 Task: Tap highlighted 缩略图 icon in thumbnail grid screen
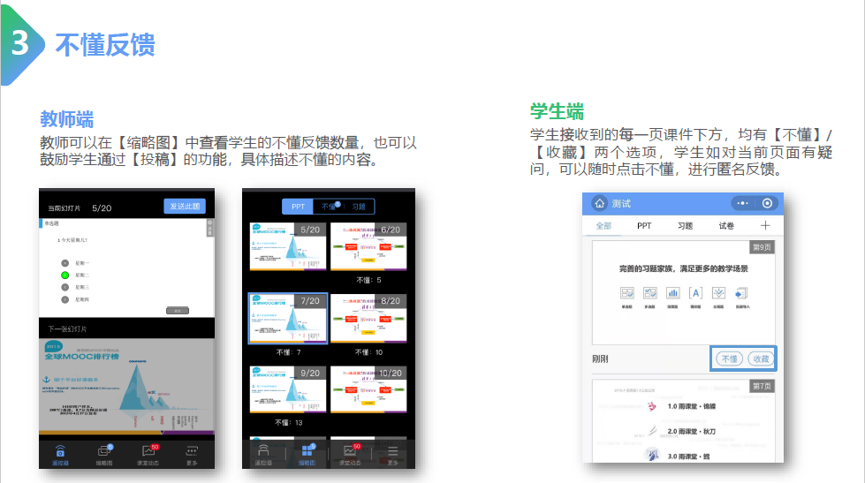tap(307, 451)
